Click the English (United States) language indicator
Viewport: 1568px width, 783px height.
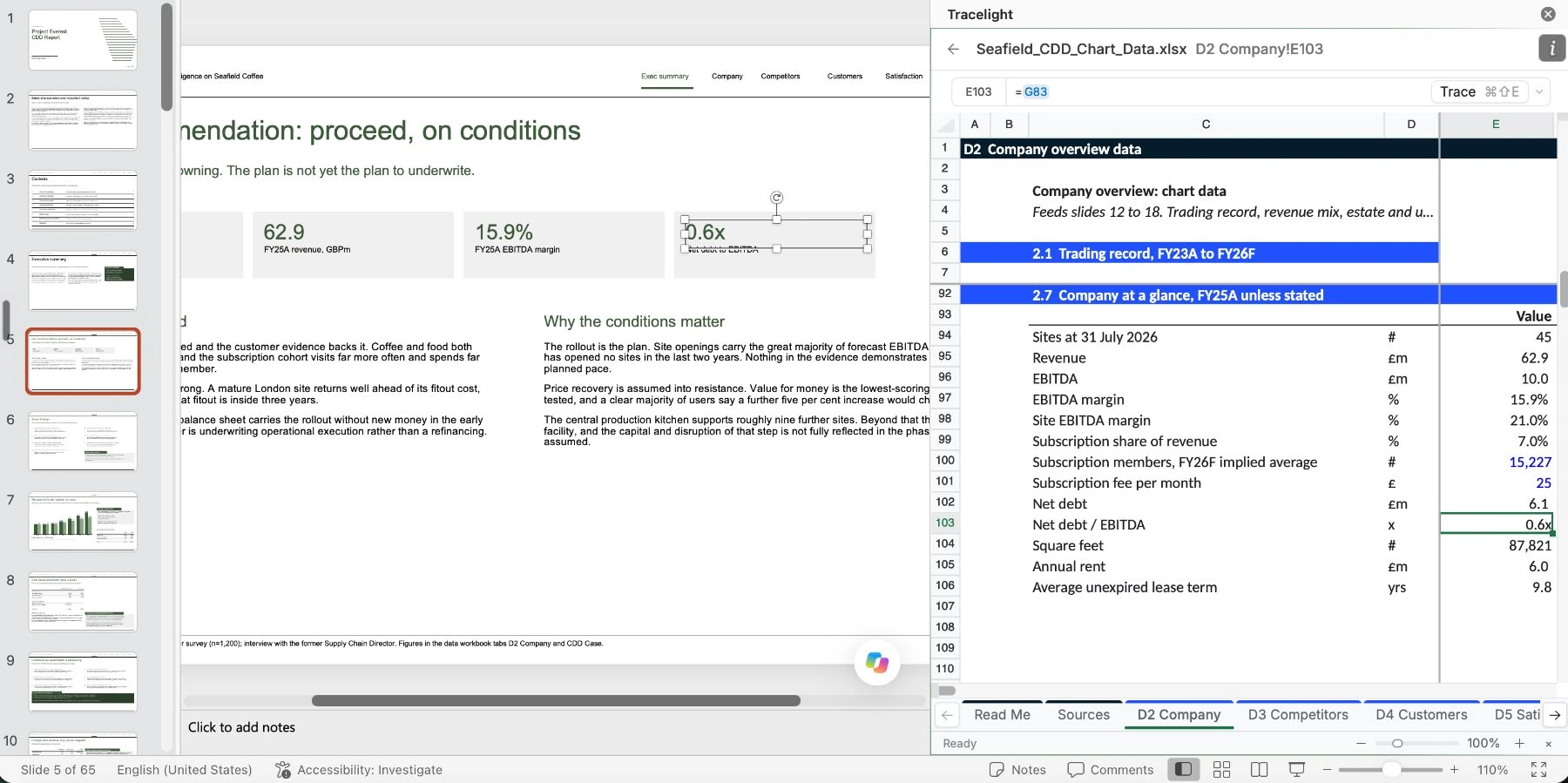point(185,770)
